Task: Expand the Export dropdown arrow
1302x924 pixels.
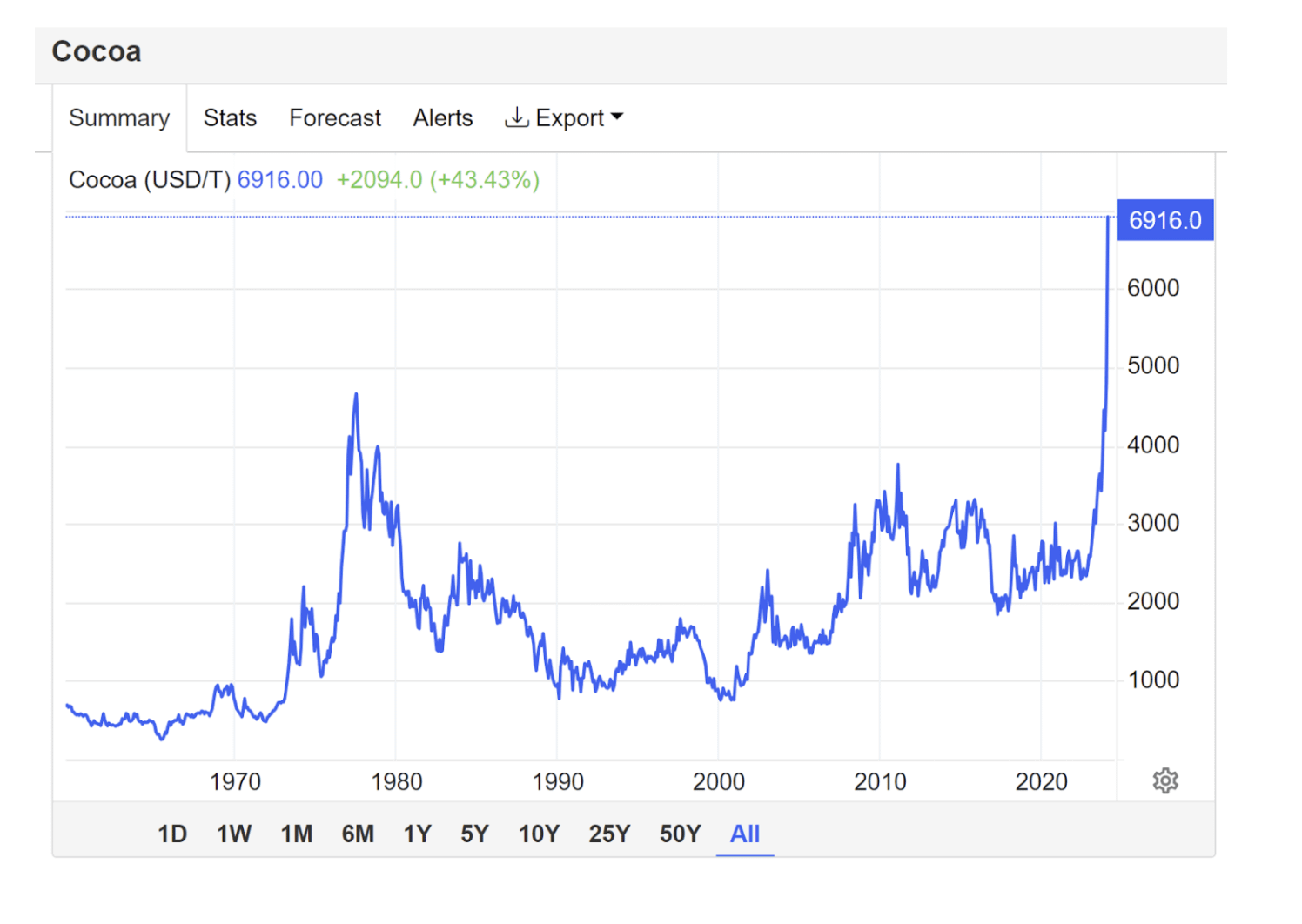Action: [x=617, y=117]
